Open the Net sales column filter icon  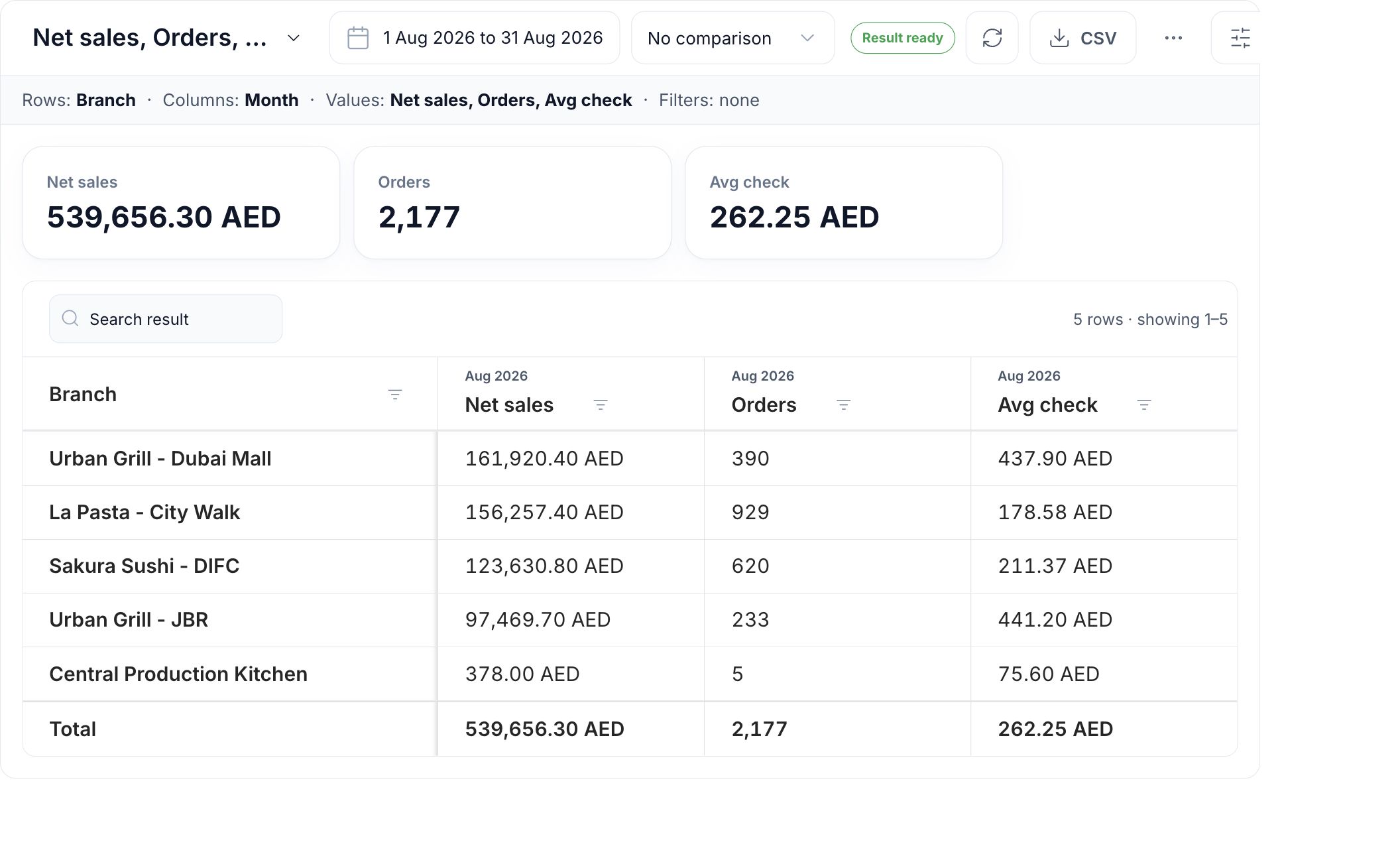pyautogui.click(x=601, y=405)
